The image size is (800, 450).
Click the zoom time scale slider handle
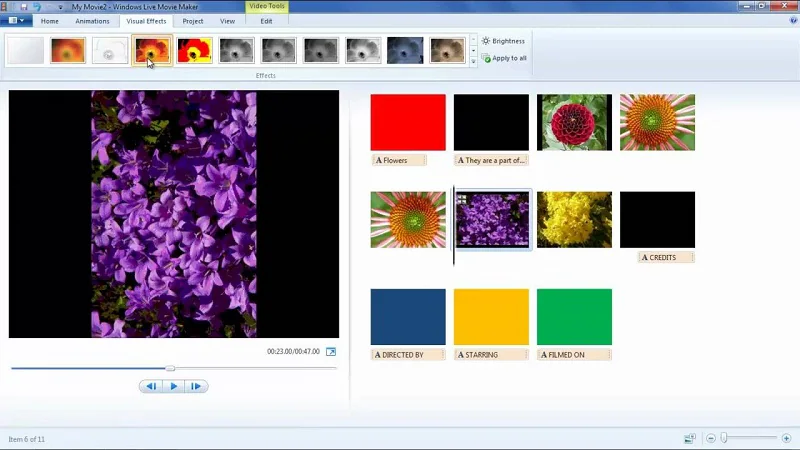723,438
